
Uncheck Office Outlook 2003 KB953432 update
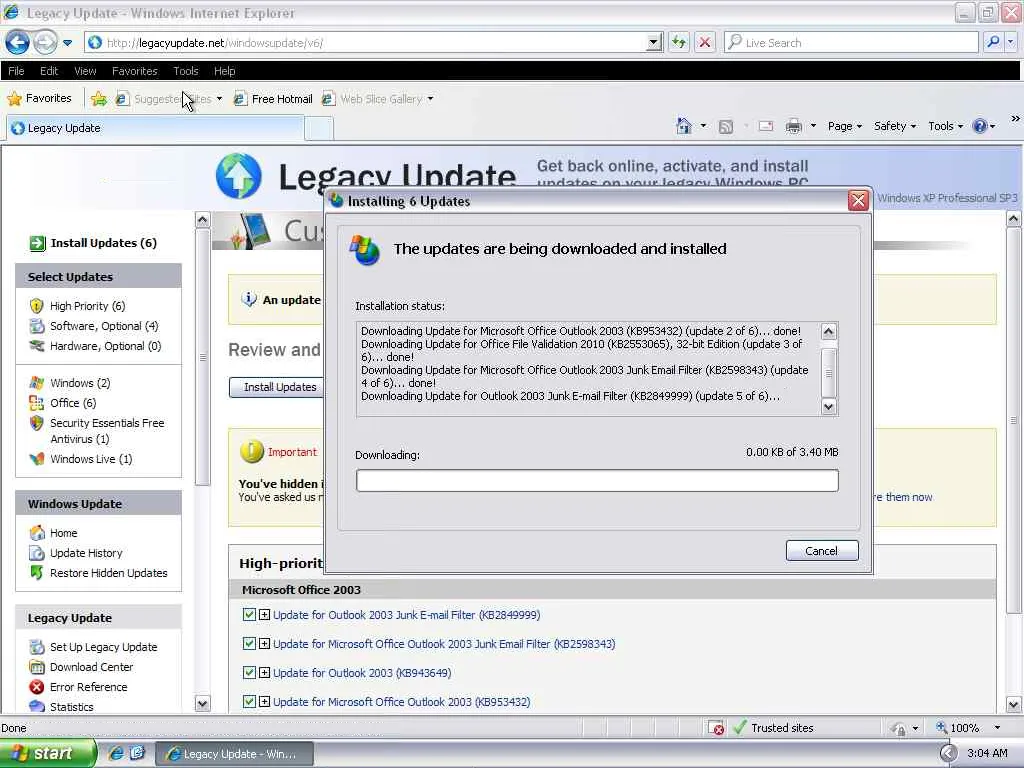coord(249,701)
